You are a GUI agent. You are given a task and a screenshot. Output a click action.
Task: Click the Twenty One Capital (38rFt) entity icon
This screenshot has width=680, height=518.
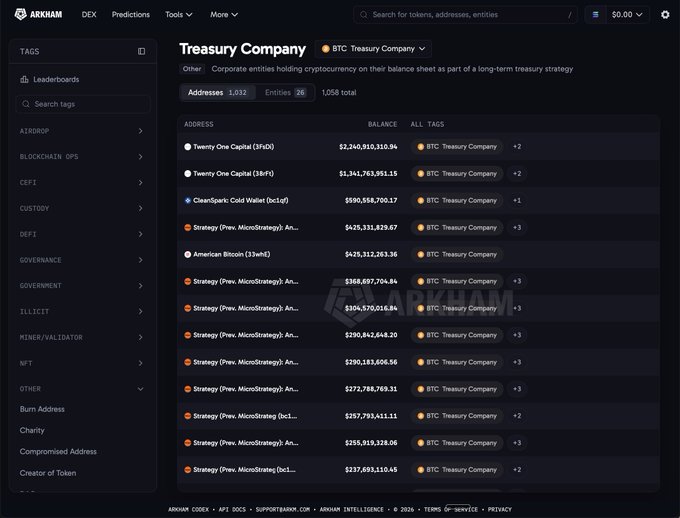[x=187, y=174]
